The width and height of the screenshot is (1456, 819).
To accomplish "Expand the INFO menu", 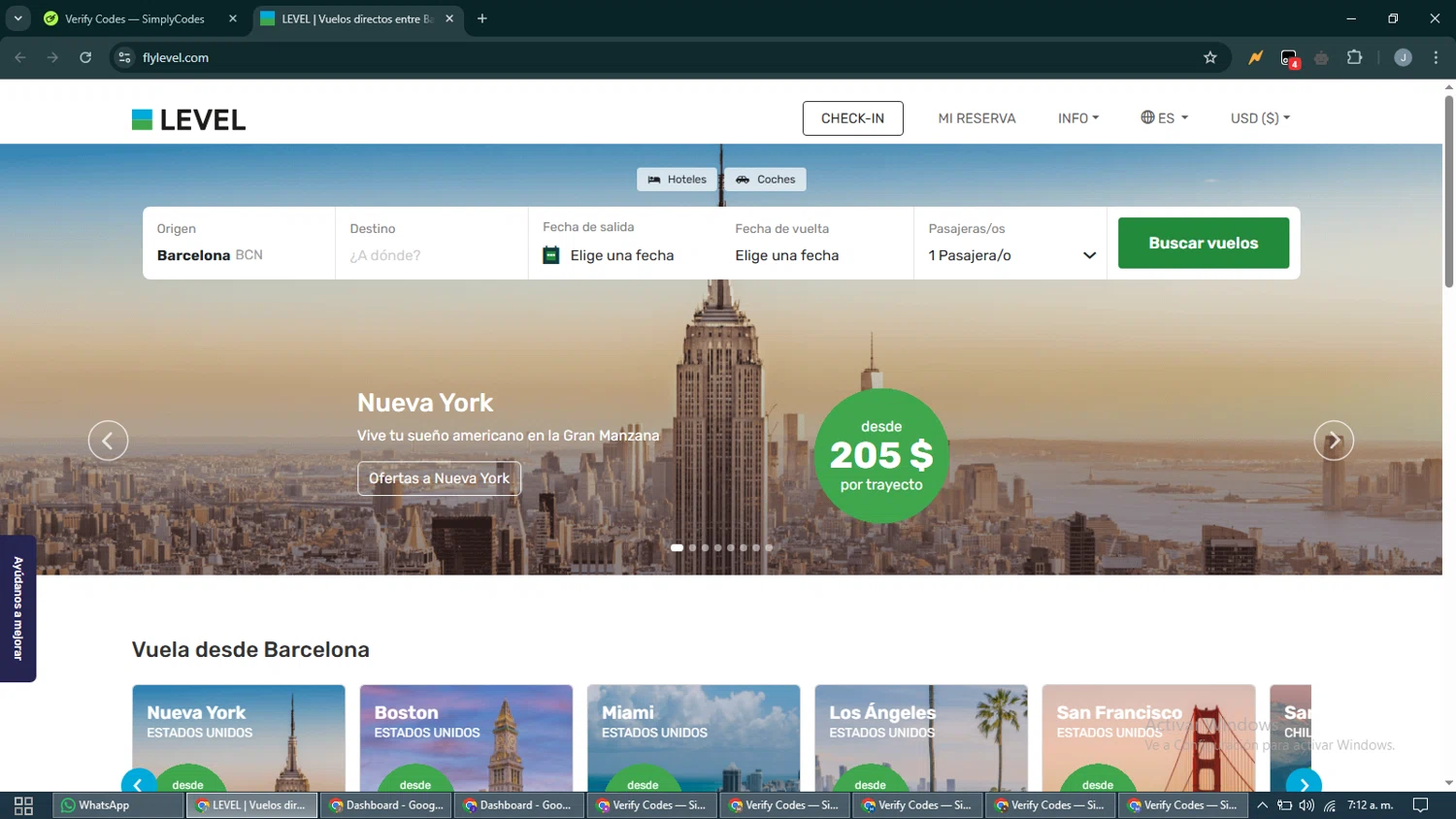I will click(x=1078, y=118).
